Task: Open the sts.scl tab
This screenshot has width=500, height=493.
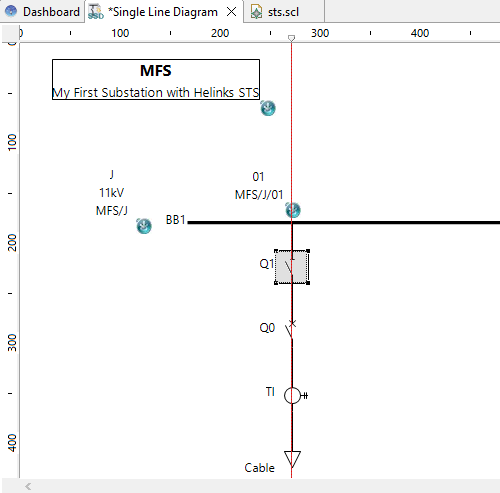Action: click(x=284, y=12)
